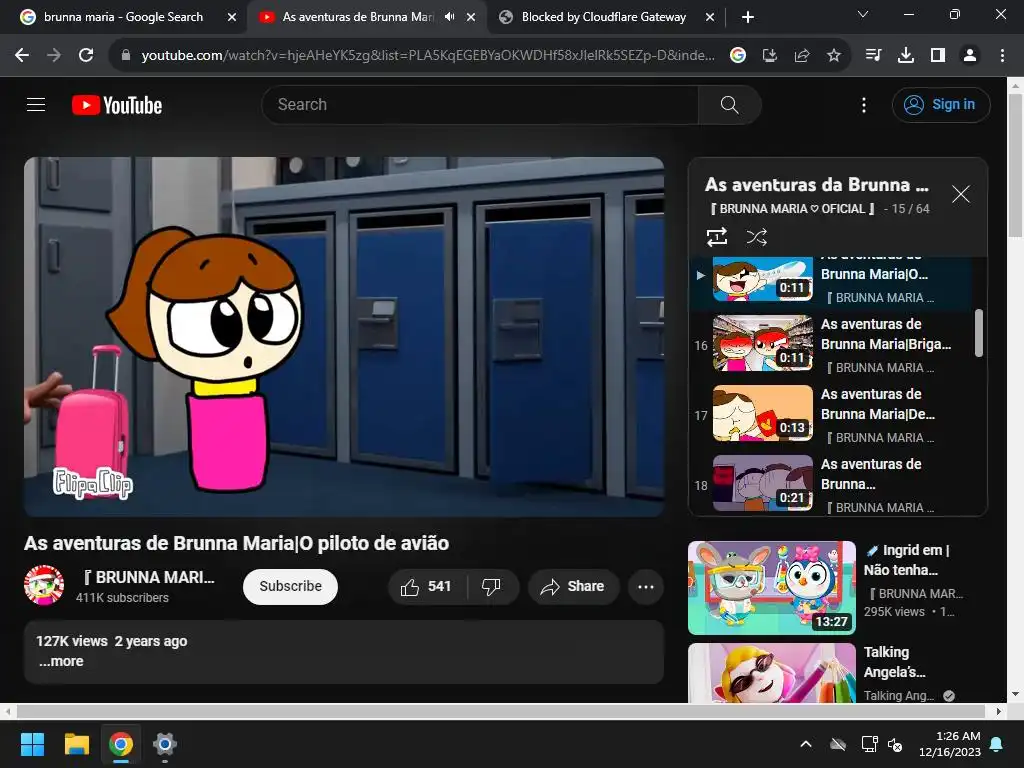Toggle Chrome side panel
1024x768 pixels.
938,56
